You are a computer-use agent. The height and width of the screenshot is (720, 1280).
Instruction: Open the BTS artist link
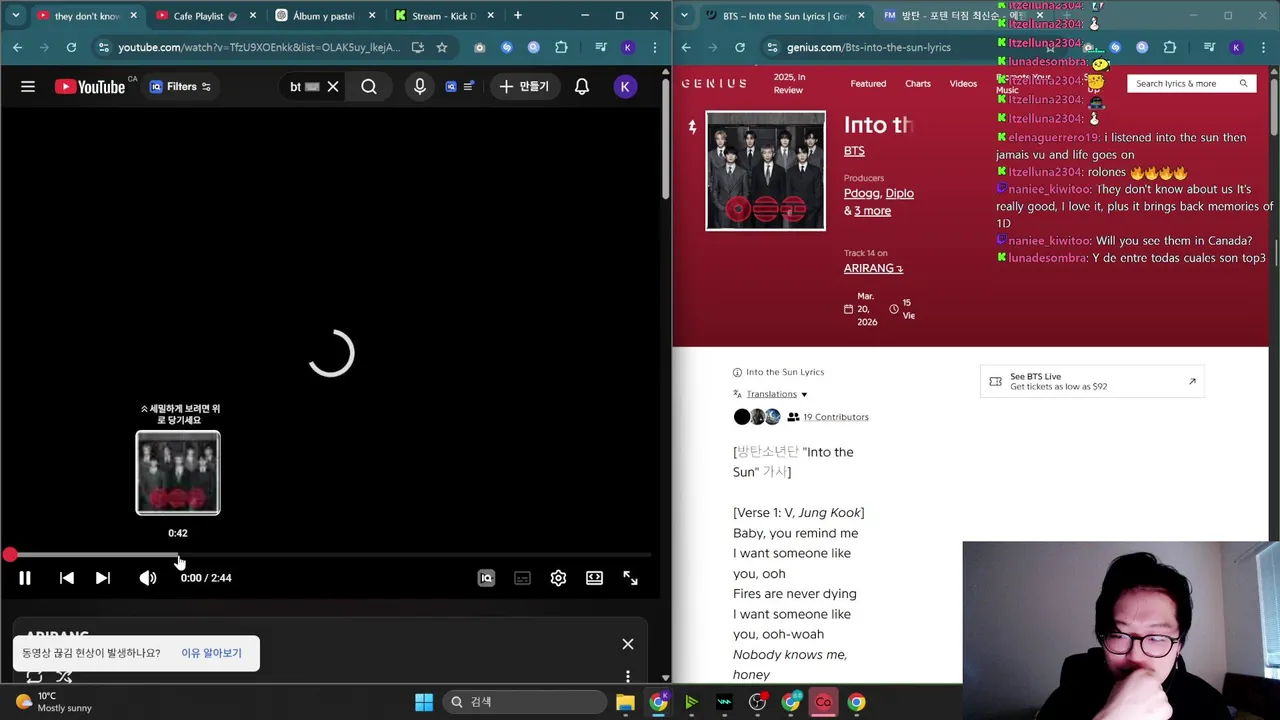point(854,151)
